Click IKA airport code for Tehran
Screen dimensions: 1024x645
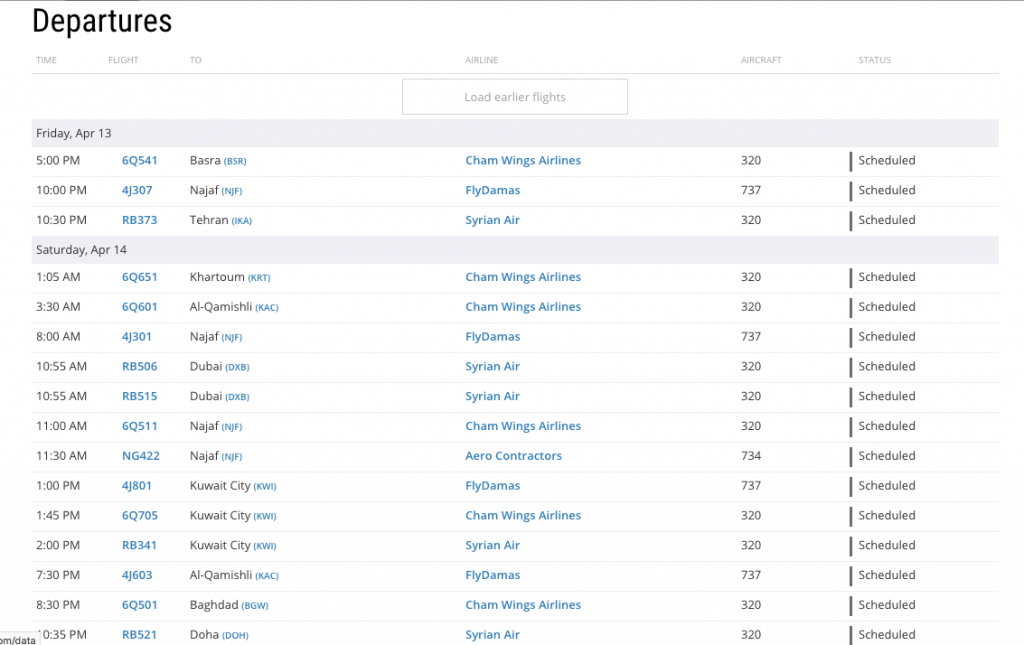tap(242, 221)
